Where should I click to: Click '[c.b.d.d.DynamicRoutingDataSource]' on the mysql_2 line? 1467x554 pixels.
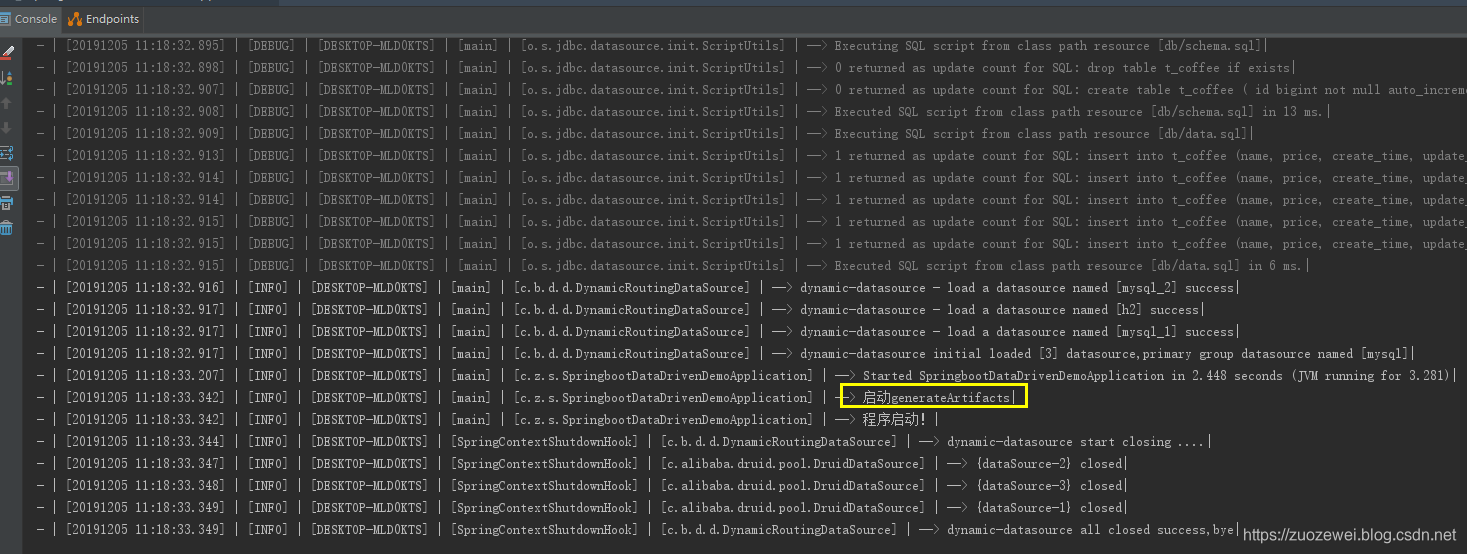point(632,288)
